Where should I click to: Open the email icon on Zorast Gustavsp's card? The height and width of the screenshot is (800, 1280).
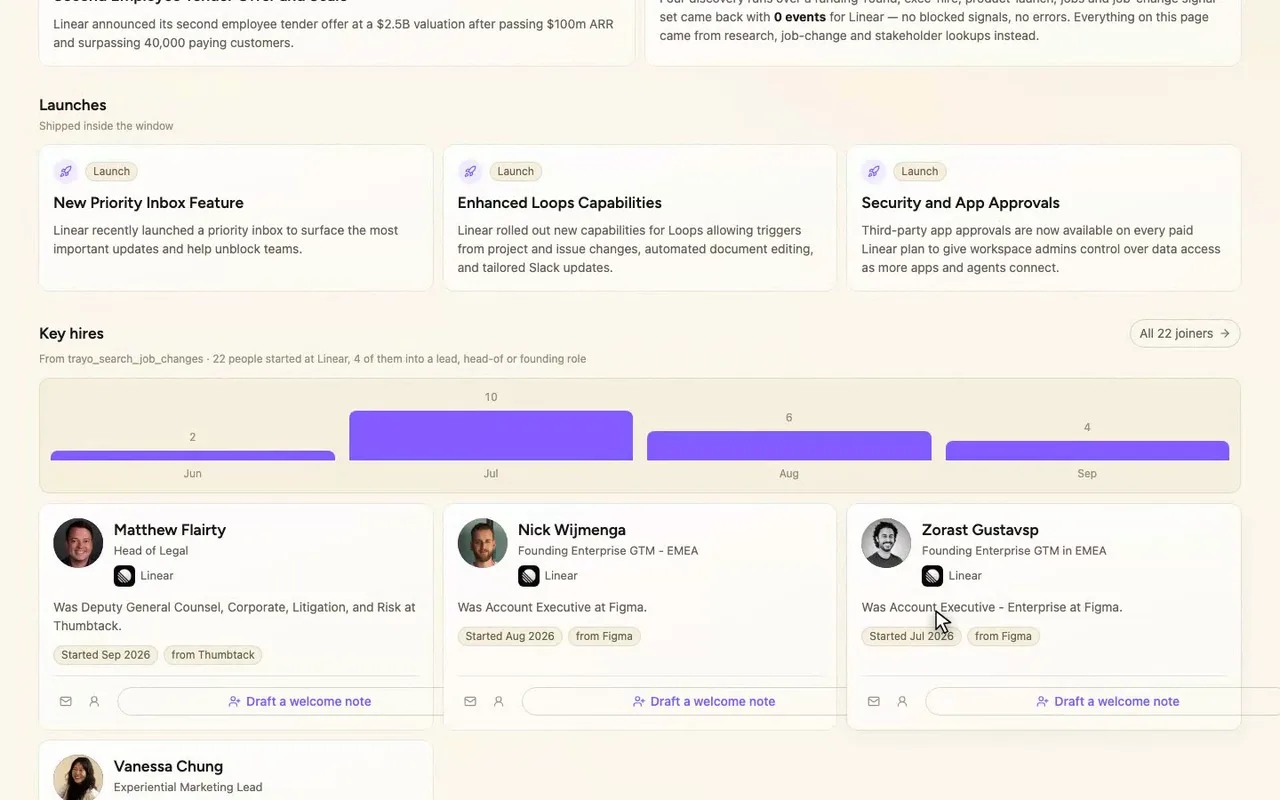874,701
